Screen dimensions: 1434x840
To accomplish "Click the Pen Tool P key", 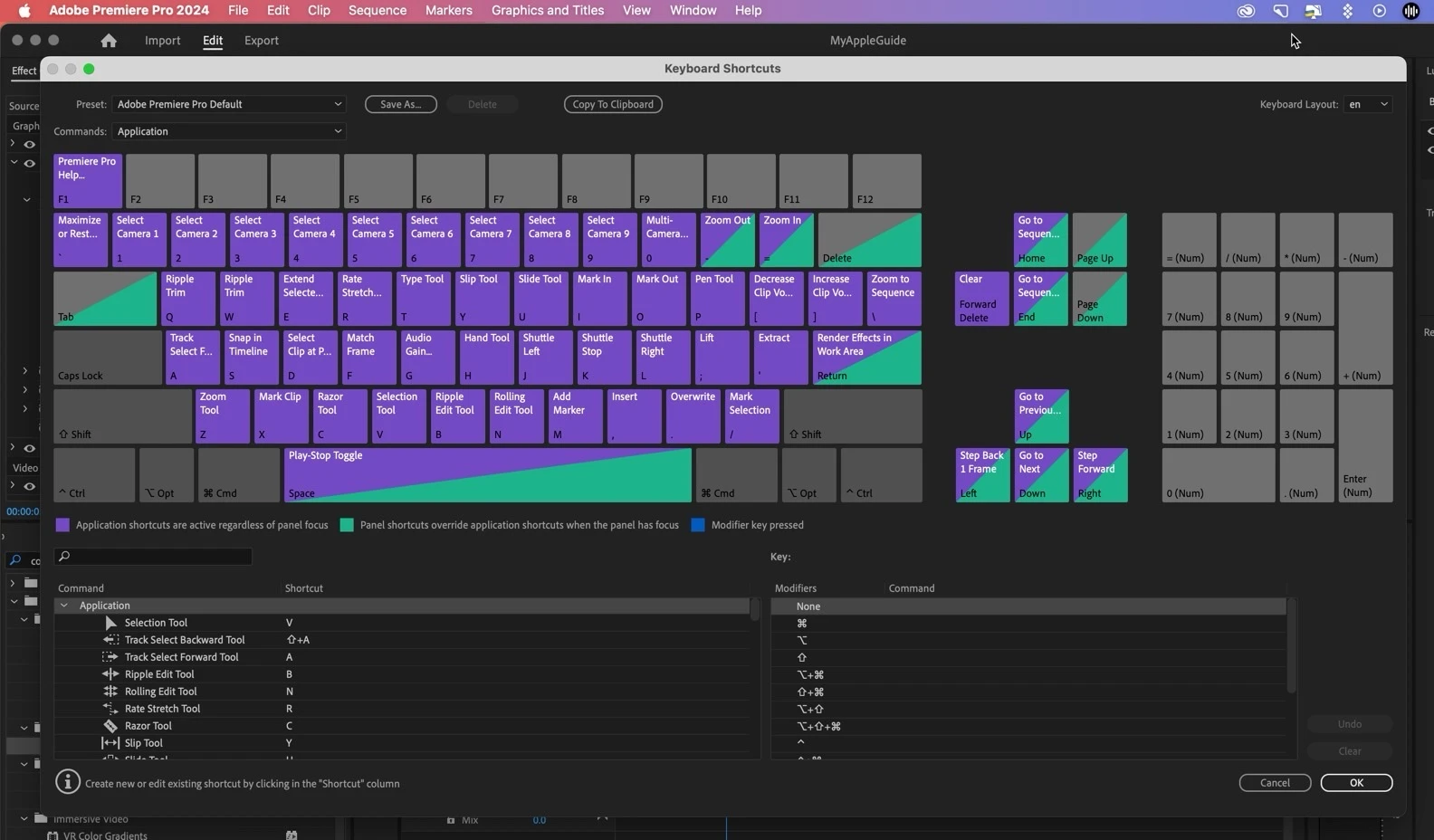I will click(720, 299).
